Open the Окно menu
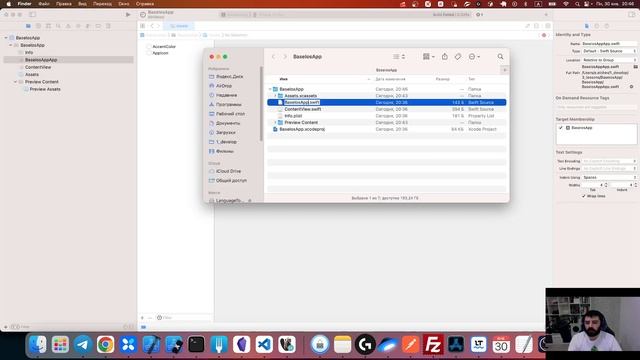640x360 pixels. click(x=124, y=4)
